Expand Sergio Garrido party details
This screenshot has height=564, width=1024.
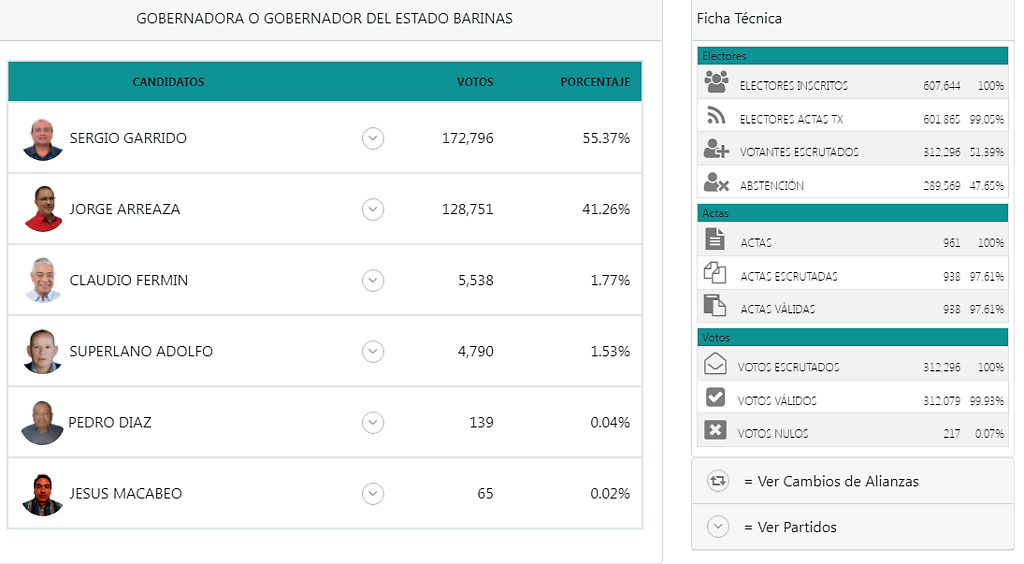coord(373,138)
